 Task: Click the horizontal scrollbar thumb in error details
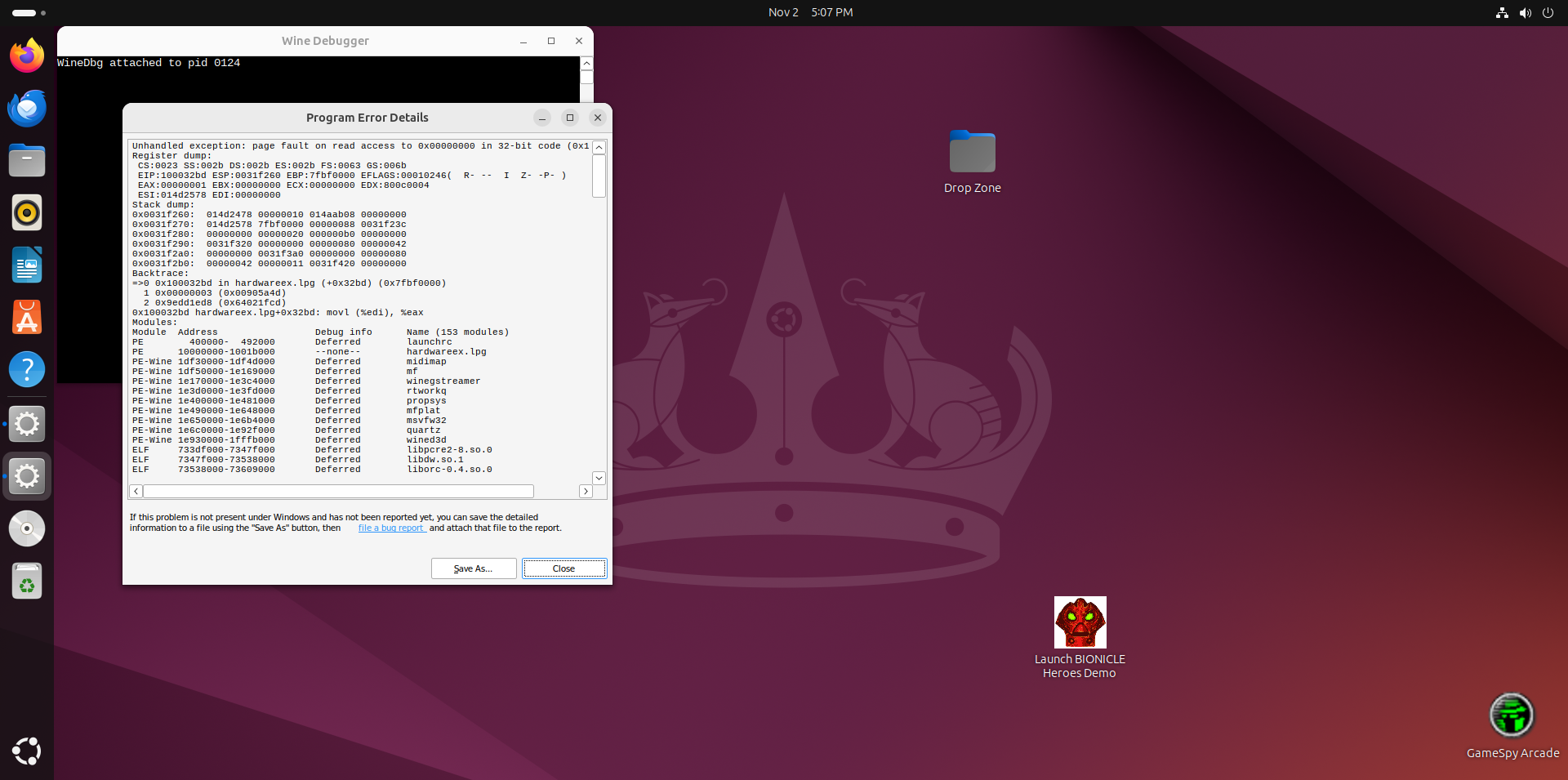(339, 491)
